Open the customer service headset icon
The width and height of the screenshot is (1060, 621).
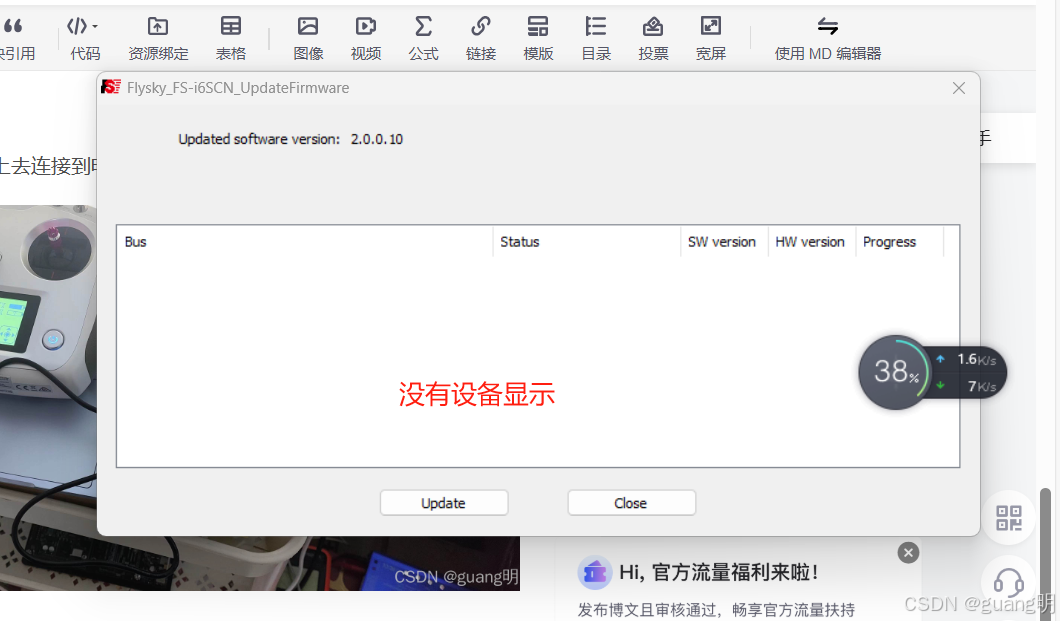tap(1009, 582)
